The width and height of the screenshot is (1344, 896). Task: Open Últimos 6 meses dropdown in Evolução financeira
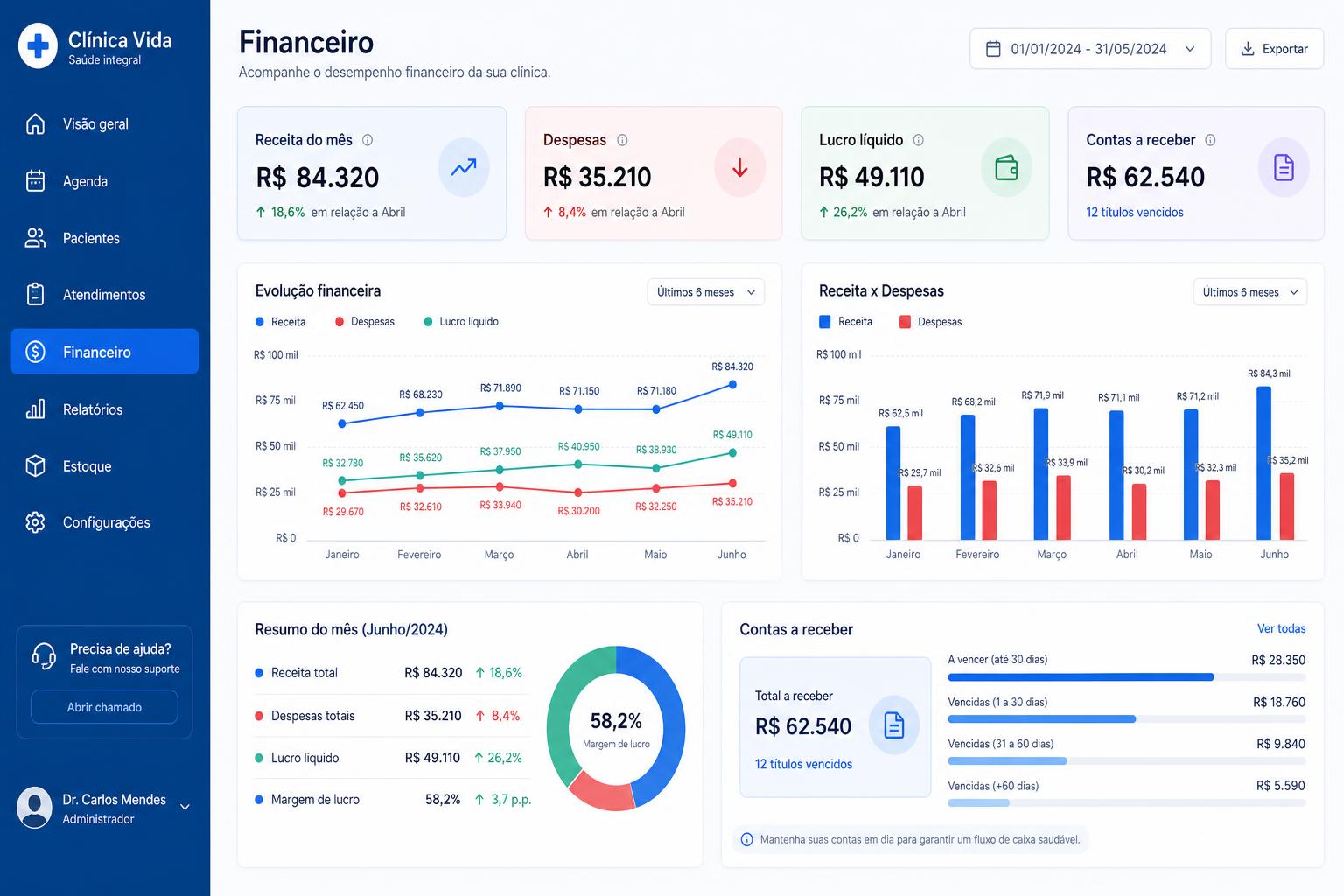point(705,292)
